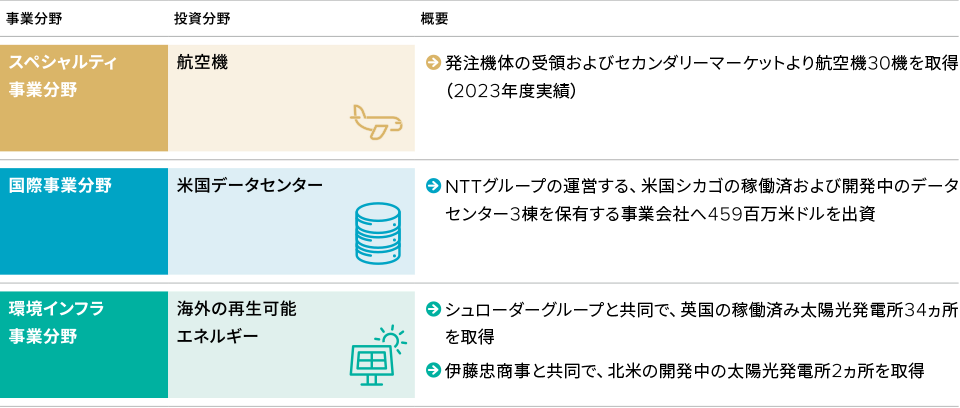Click the airplane icon in 航空機 cell
960x408 pixels.
point(376,122)
